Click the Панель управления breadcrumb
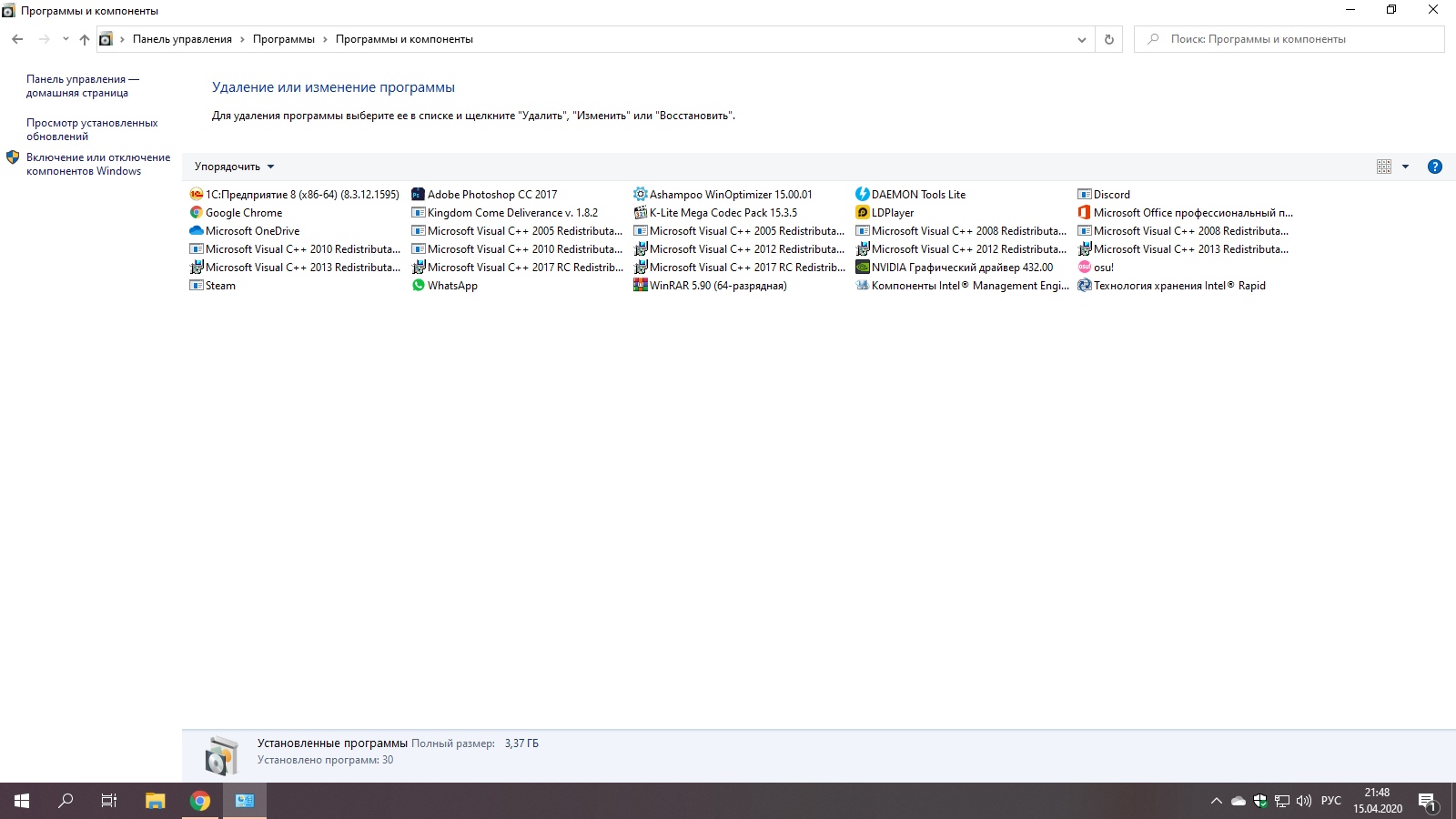The height and width of the screenshot is (819, 1456). click(182, 39)
